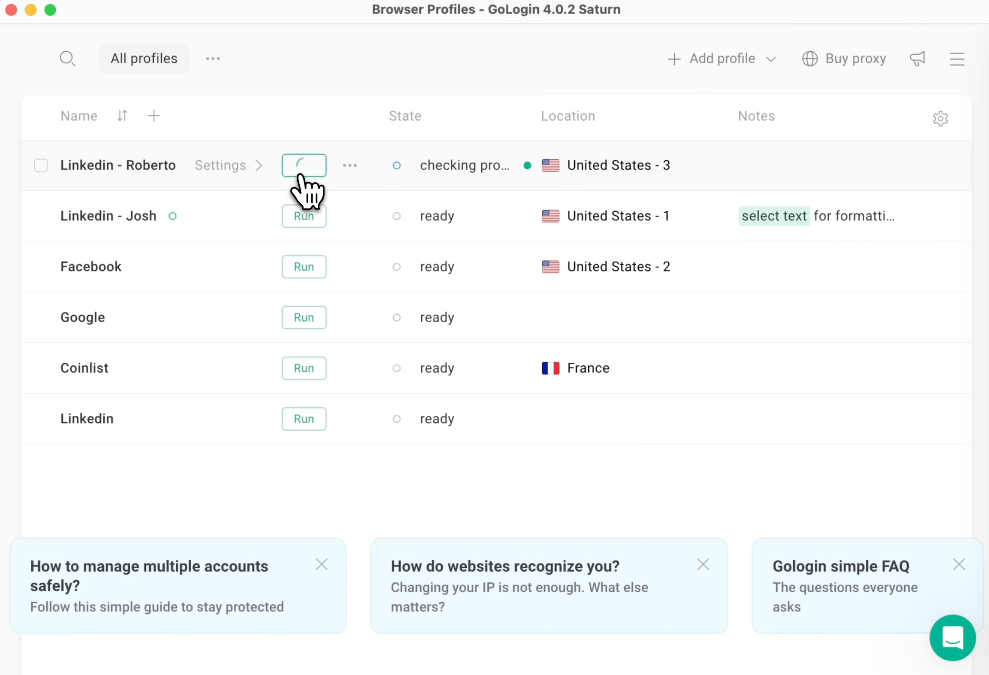Open Settings for Linkedin - Roberto
This screenshot has height=675, width=989.
228,166
